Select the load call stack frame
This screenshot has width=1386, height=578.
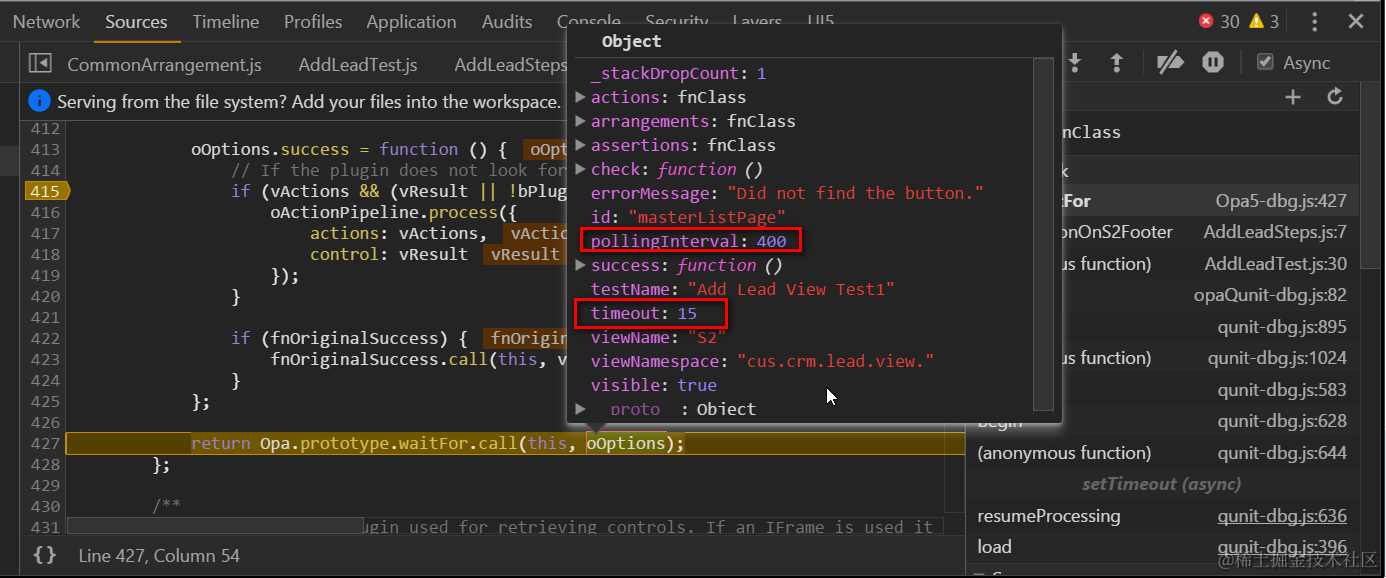pos(994,547)
